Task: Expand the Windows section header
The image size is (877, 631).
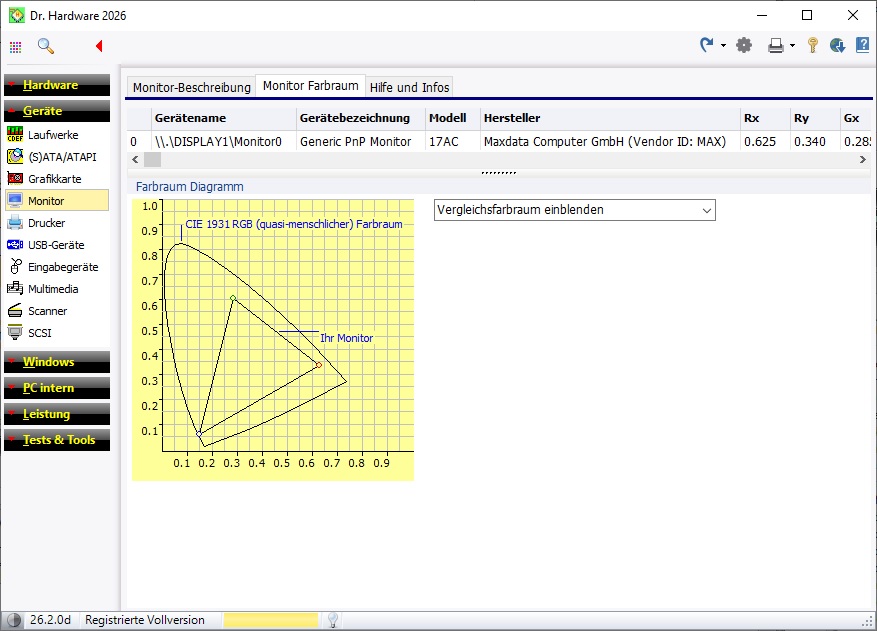Action: pyautogui.click(x=56, y=362)
